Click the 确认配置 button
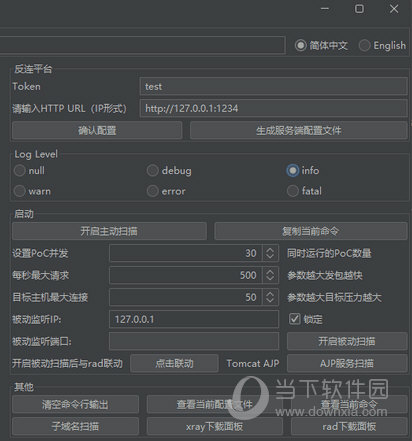412x441 pixels. click(97, 130)
